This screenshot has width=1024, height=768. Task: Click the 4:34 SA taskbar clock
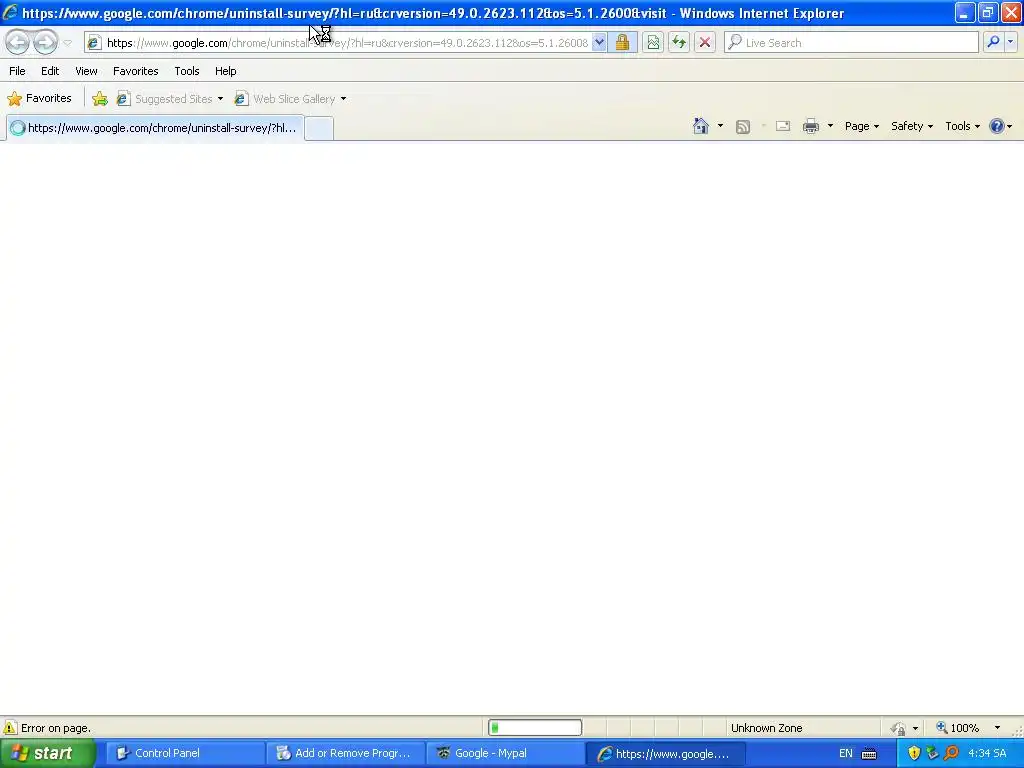pyautogui.click(x=987, y=754)
